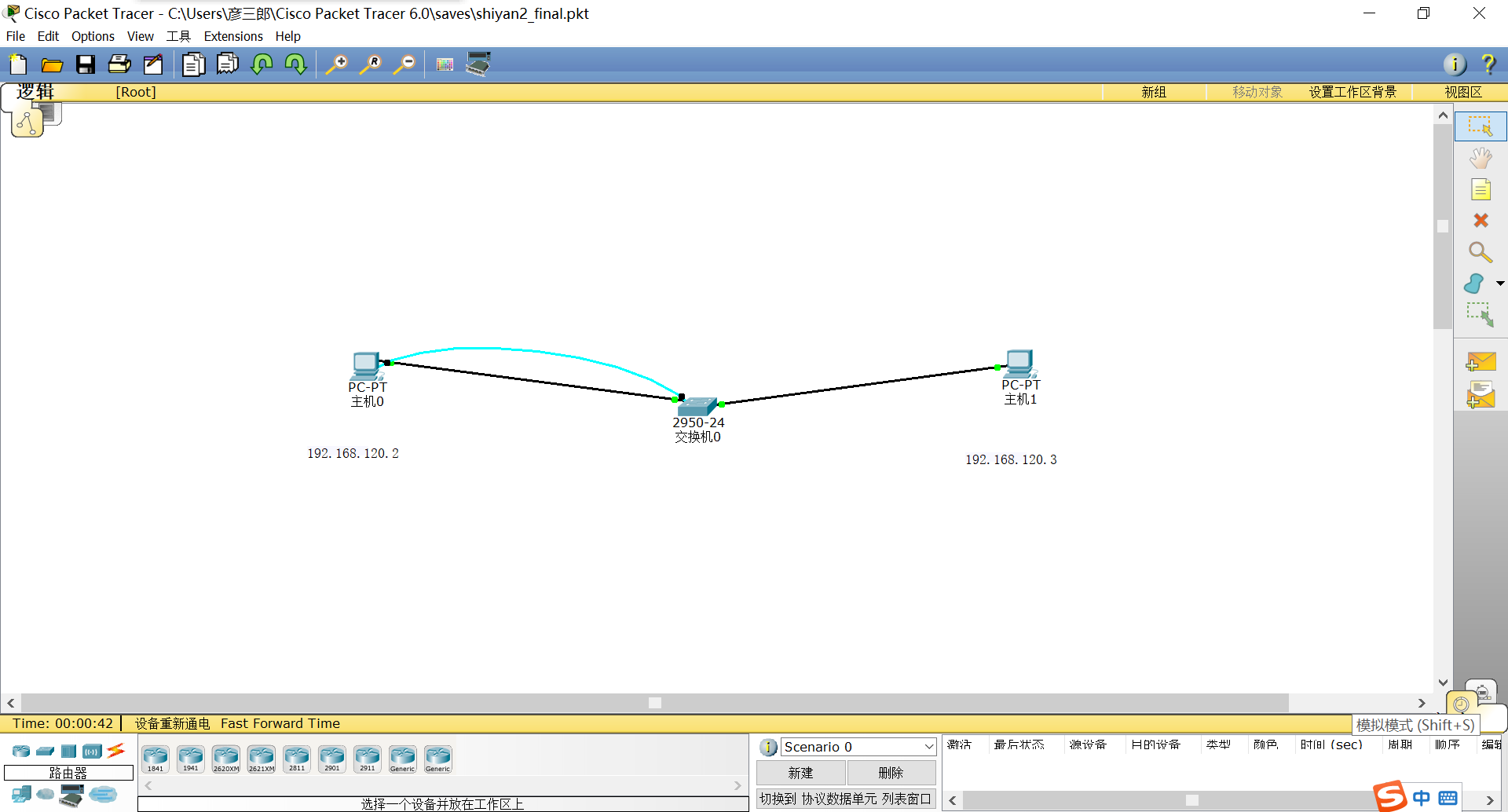Click the Copy icon in toolbar
The height and width of the screenshot is (812, 1508).
[x=193, y=64]
